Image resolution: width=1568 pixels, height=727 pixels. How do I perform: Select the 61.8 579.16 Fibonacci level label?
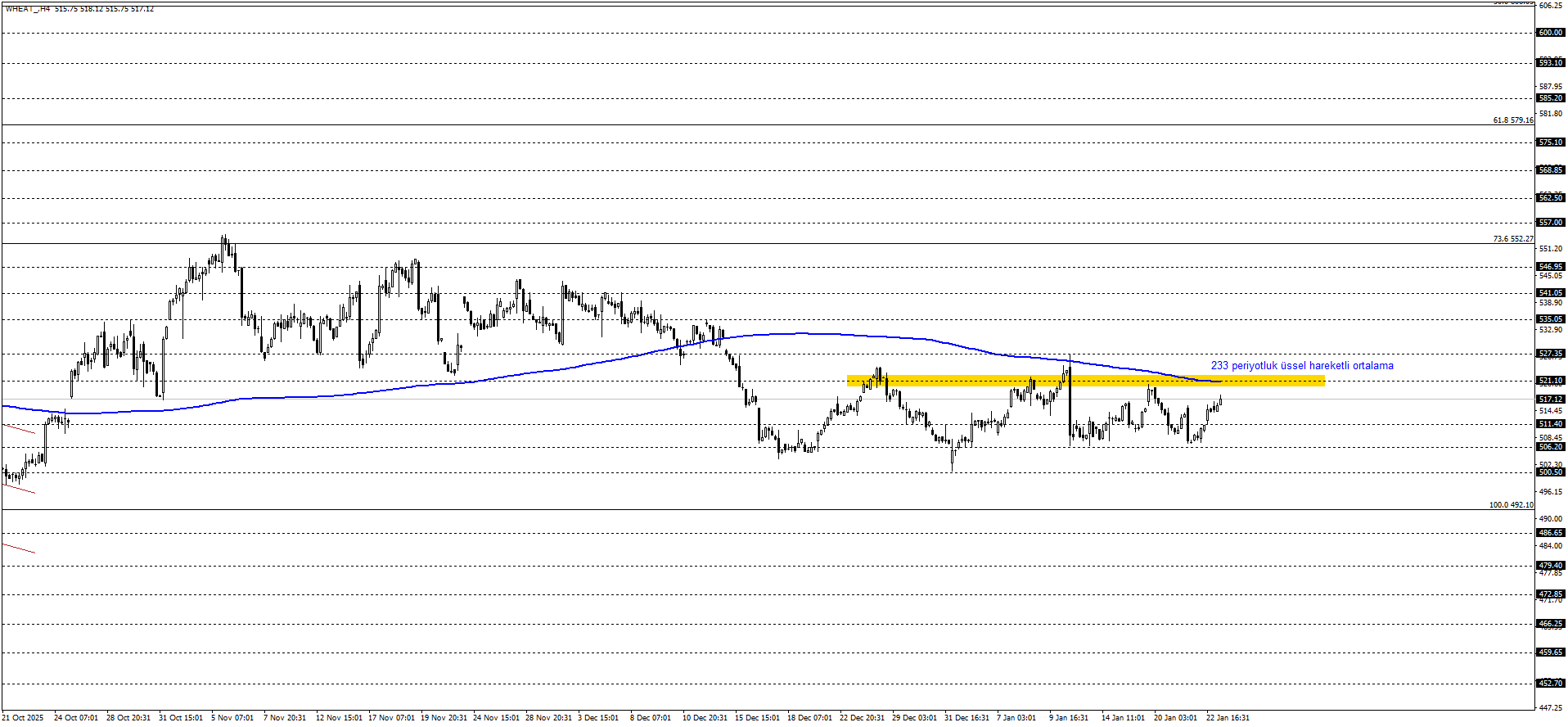(x=1512, y=120)
